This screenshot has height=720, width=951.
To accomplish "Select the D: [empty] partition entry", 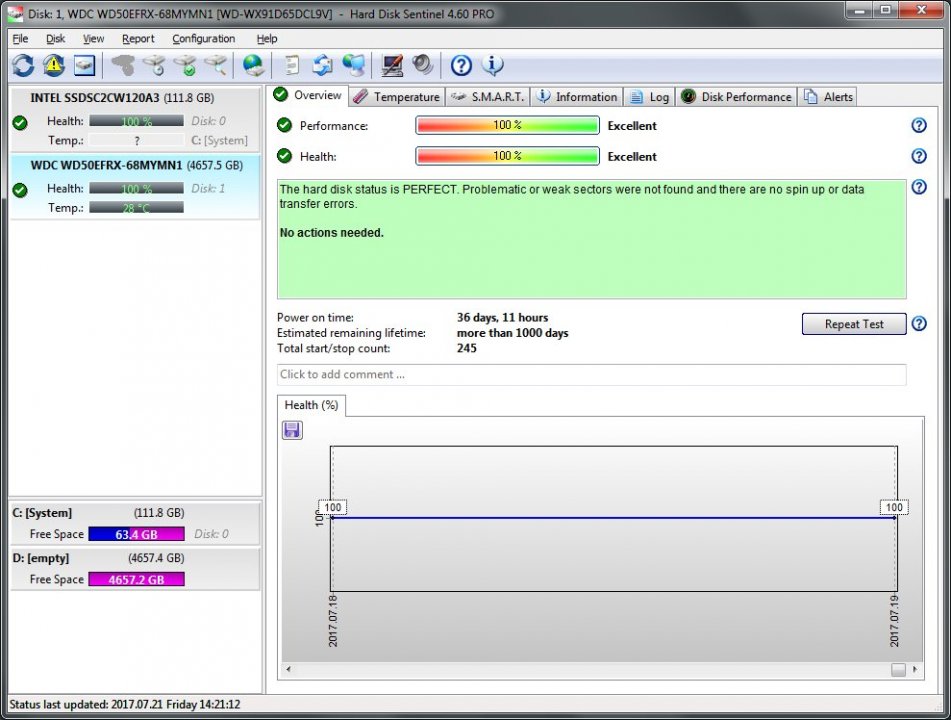I will pos(135,569).
